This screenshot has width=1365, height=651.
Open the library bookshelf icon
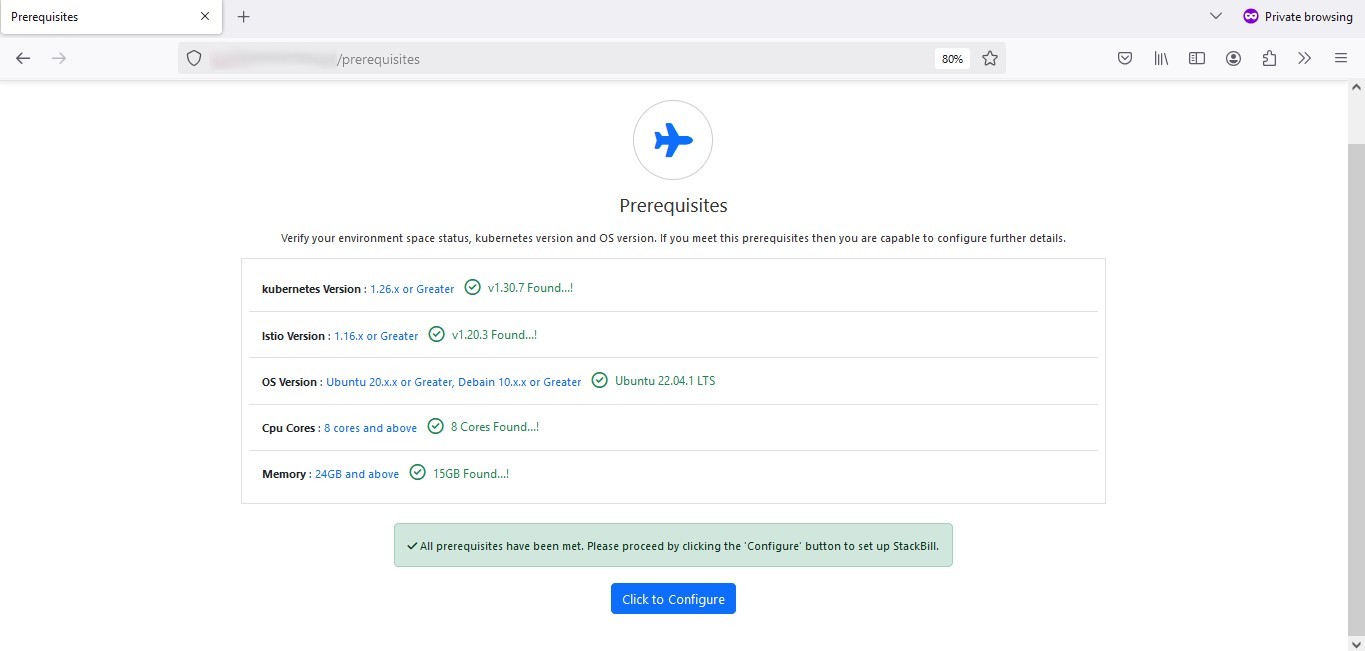click(x=1161, y=59)
